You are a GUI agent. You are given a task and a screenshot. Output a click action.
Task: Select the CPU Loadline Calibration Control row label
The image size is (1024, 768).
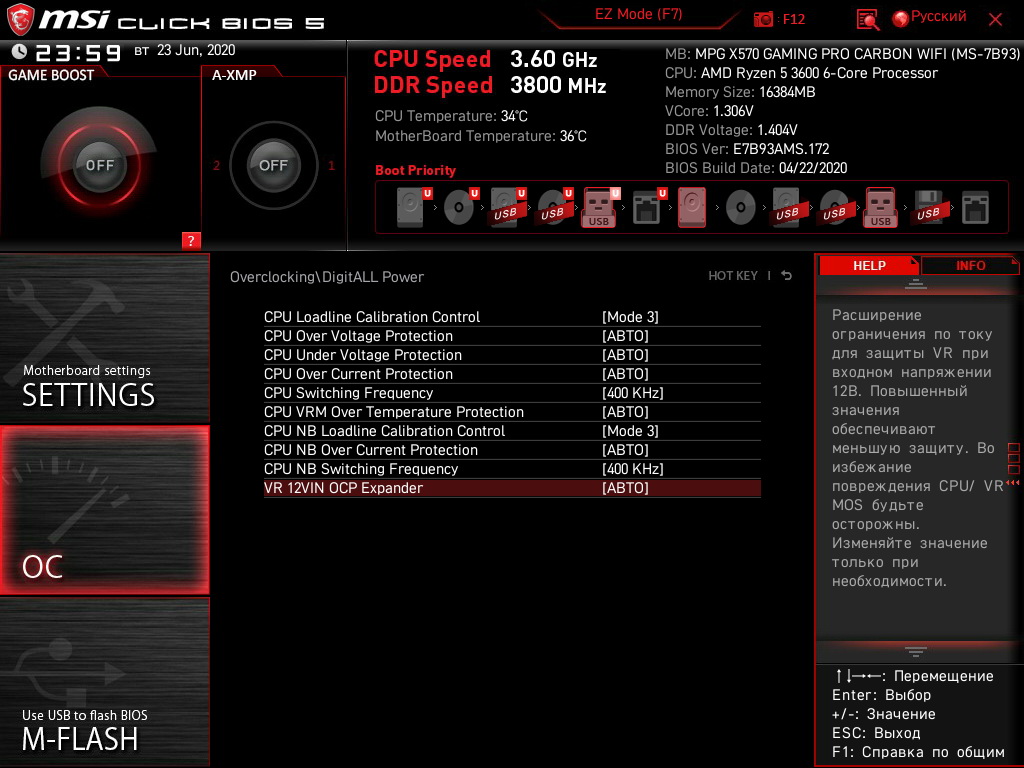click(x=372, y=317)
